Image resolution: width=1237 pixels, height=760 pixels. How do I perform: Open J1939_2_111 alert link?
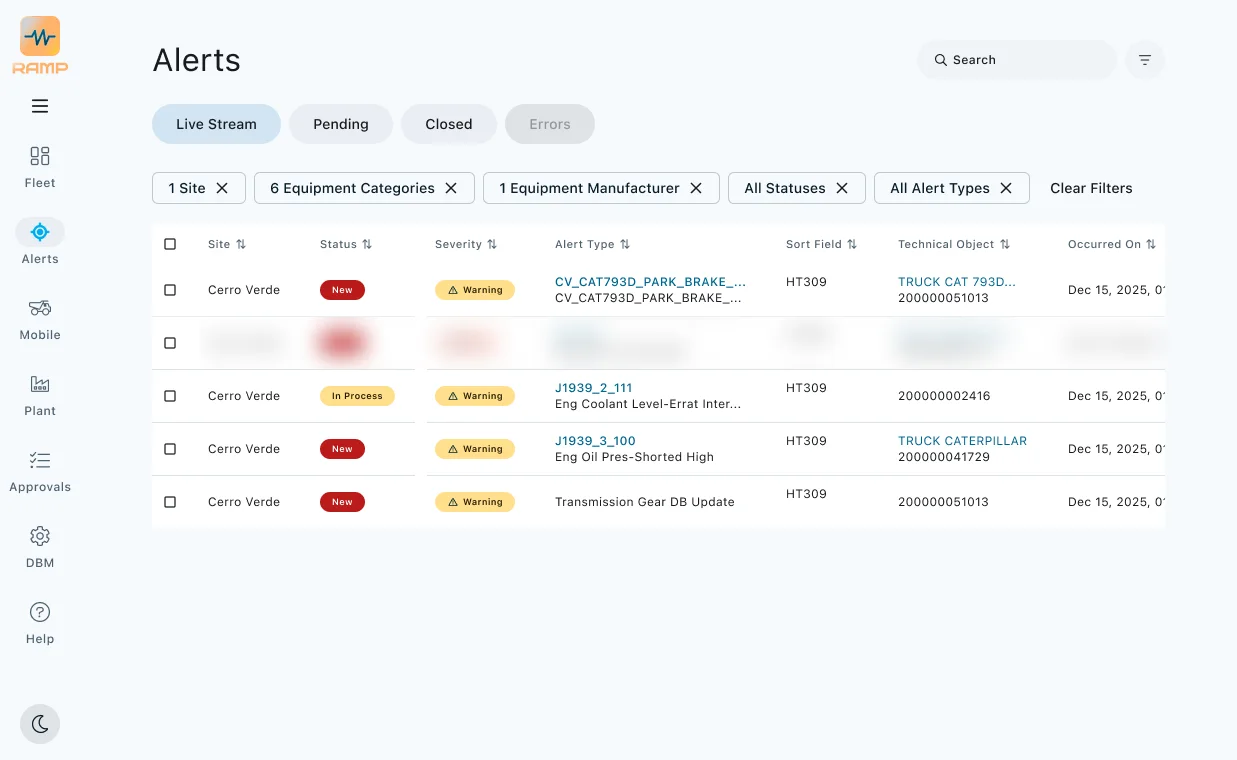tap(594, 388)
